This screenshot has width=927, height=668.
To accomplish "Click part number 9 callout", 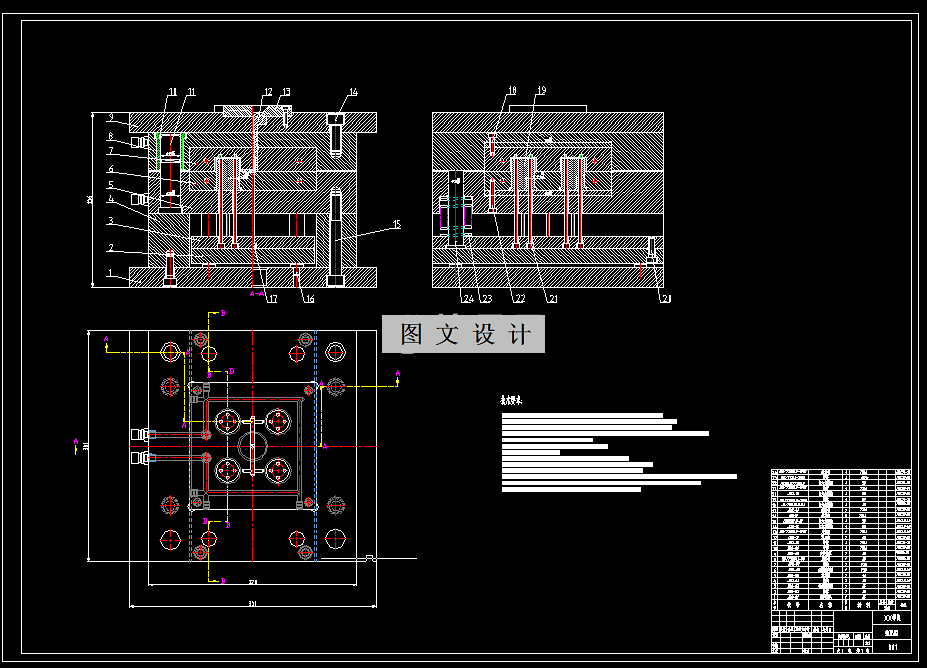I will [111, 117].
